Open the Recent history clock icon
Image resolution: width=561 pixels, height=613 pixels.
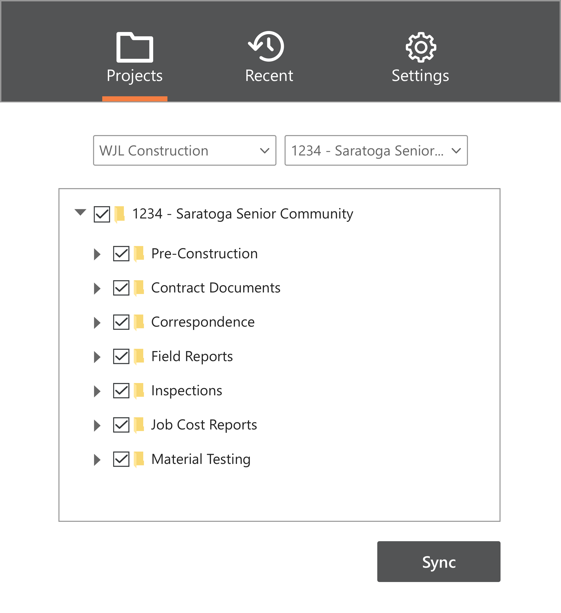[267, 47]
